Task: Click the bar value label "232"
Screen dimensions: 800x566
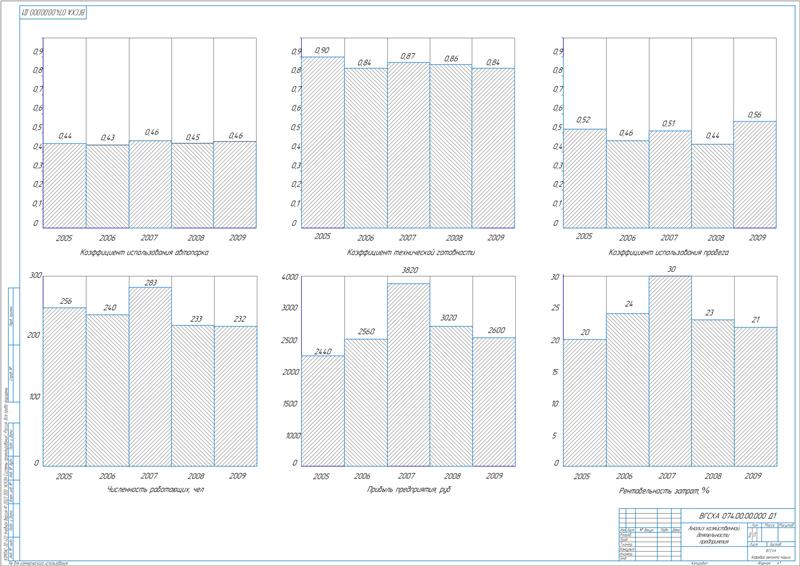Action: point(239,318)
